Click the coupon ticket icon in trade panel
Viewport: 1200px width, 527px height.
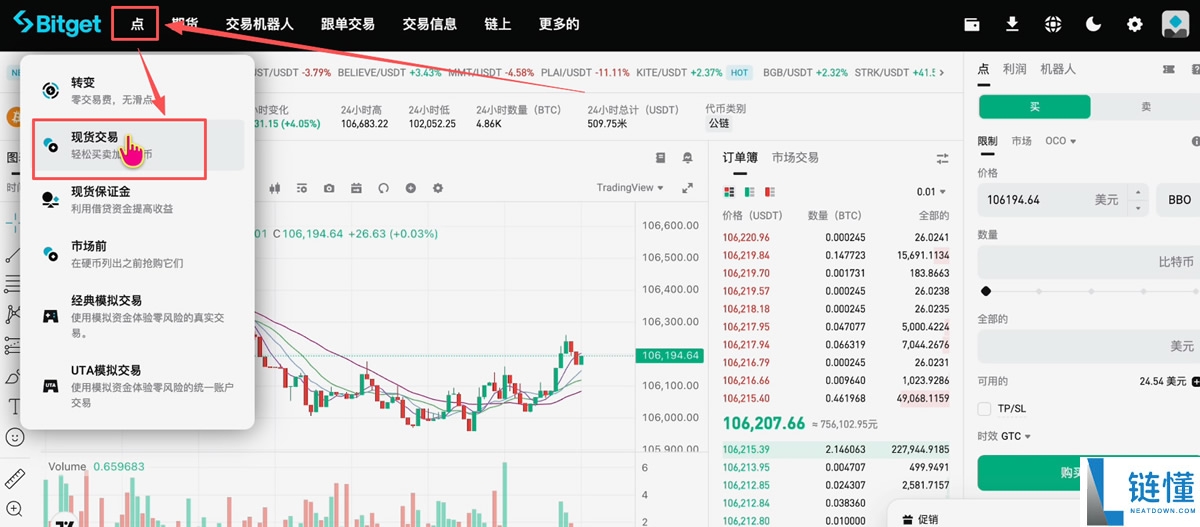click(x=1168, y=69)
